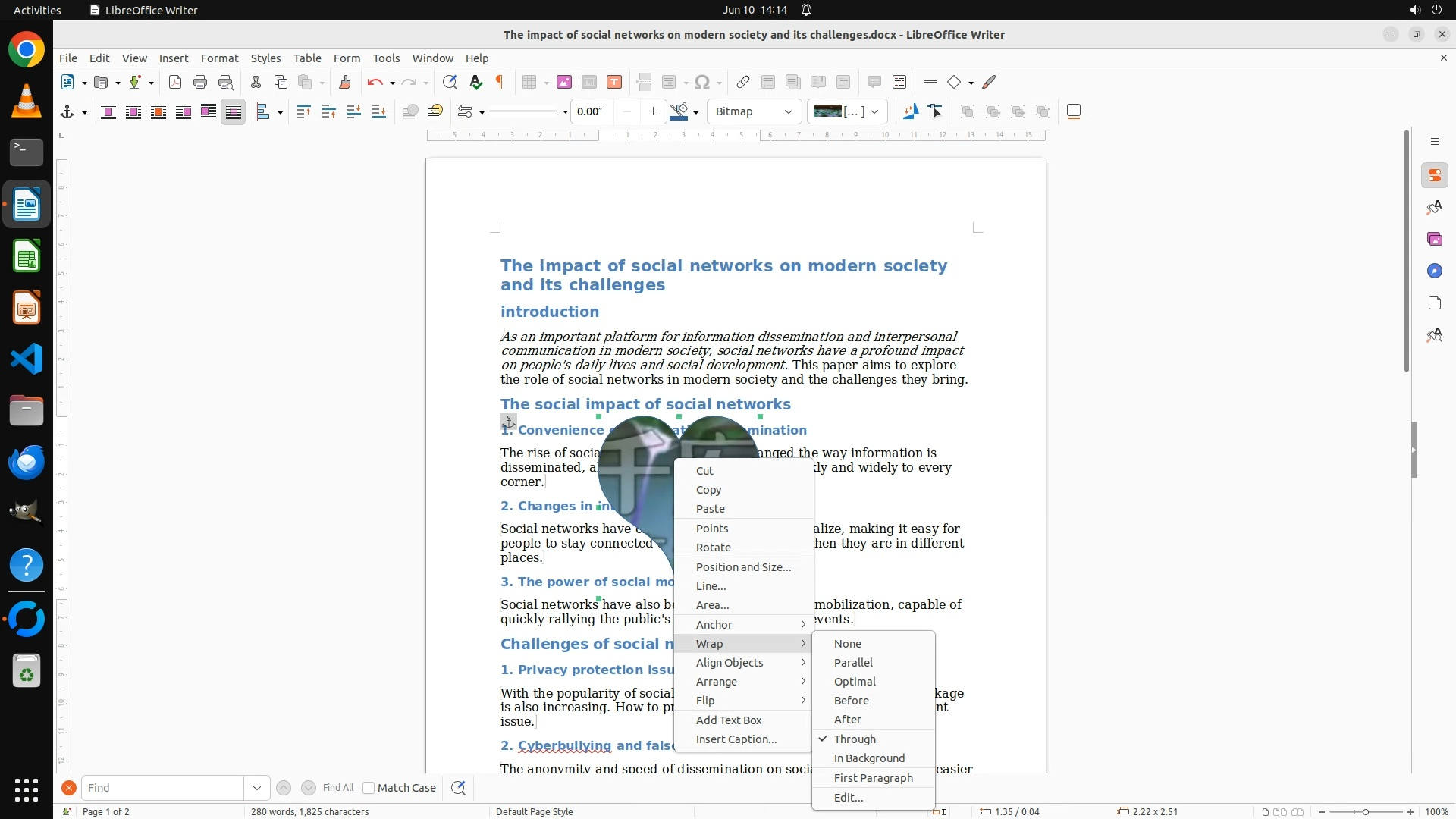Open the Navigator panel in the sidebar

coord(1434,271)
